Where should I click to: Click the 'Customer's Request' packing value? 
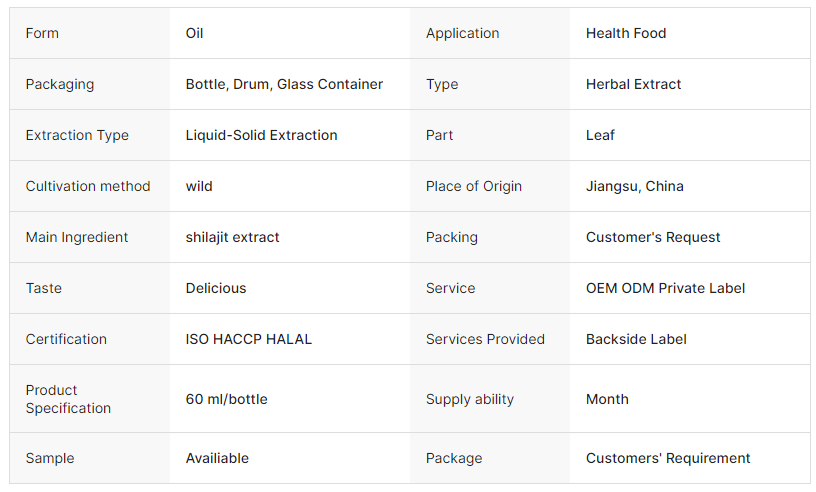653,237
